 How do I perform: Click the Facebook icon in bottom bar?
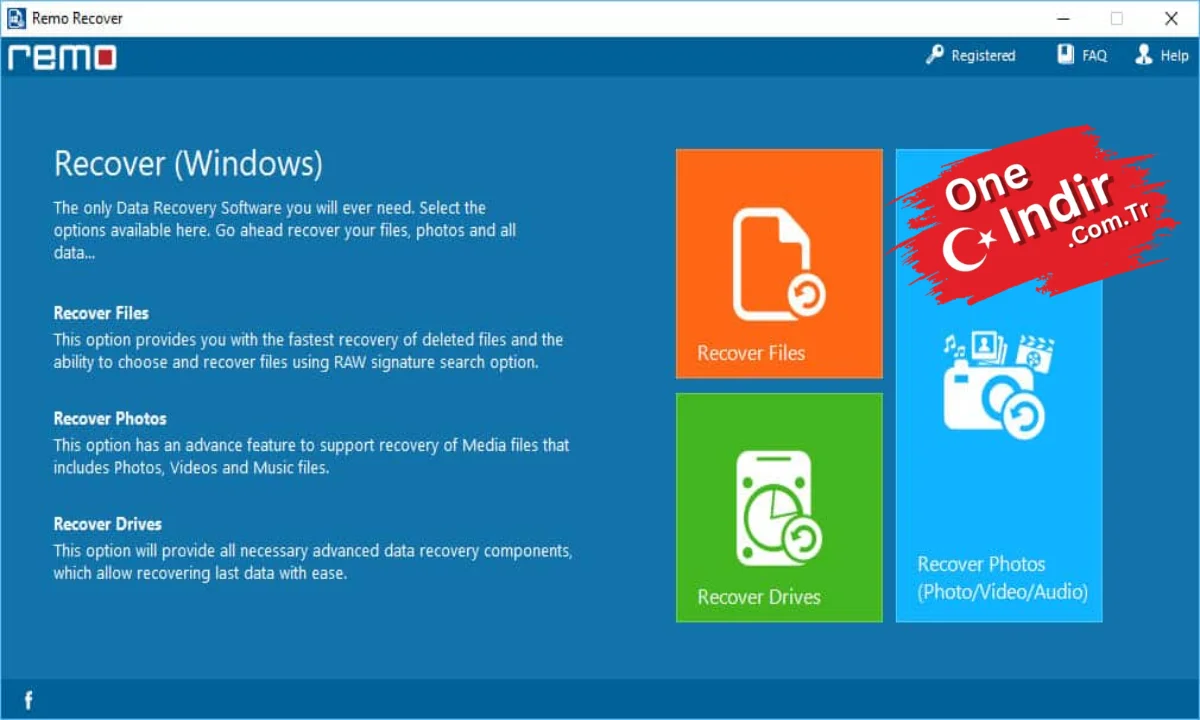click(x=28, y=700)
